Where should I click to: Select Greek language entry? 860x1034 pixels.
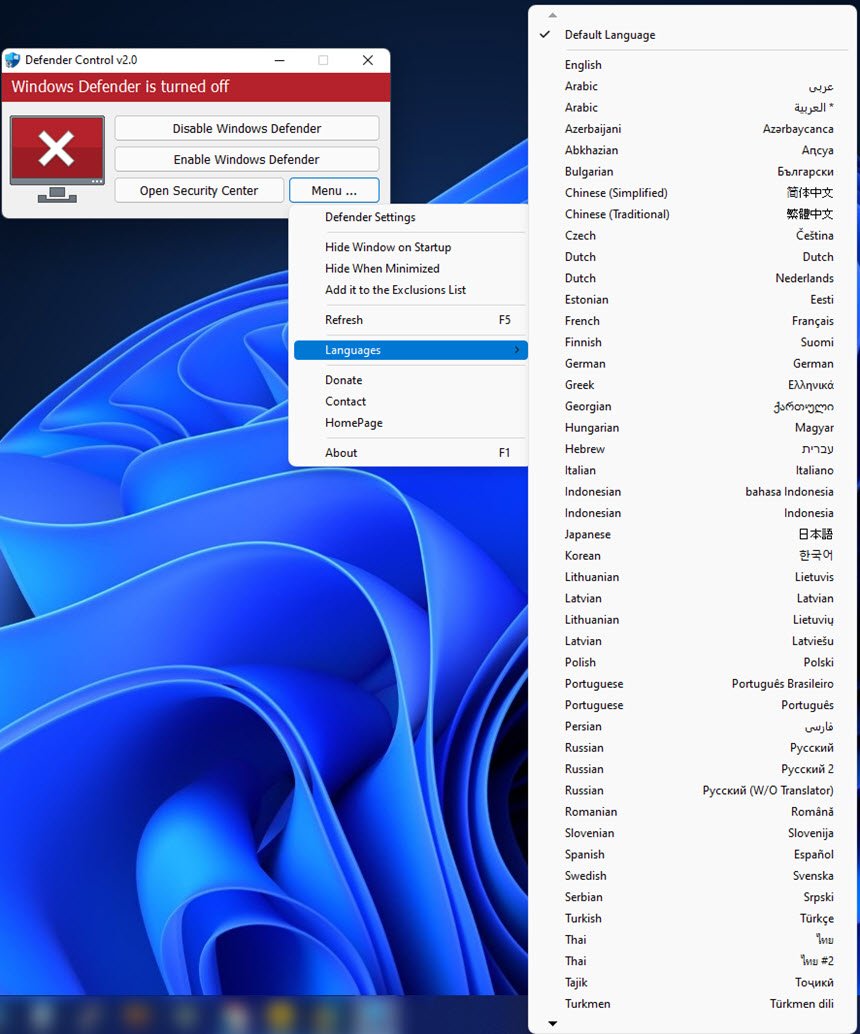click(692, 385)
